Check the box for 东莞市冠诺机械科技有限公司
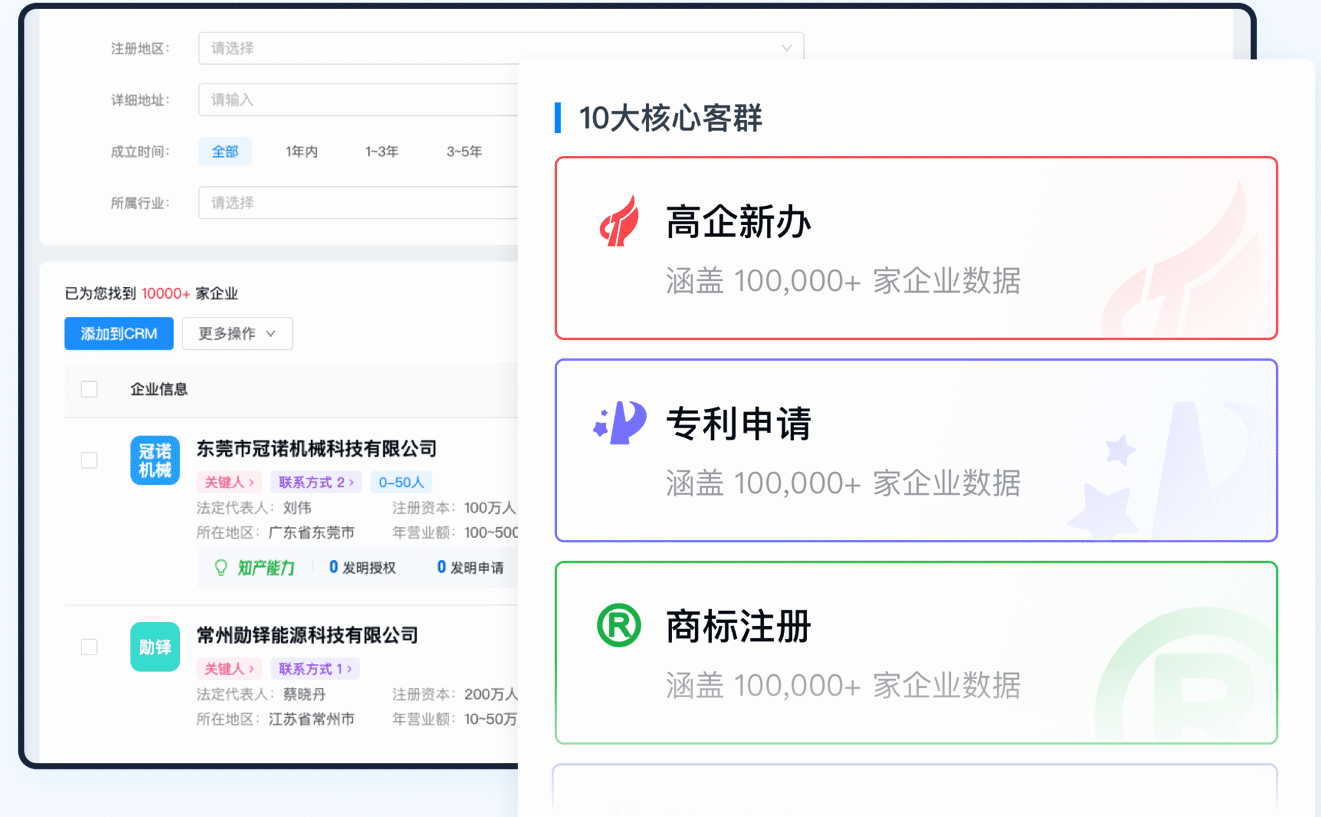The width and height of the screenshot is (1321, 817). 89,460
